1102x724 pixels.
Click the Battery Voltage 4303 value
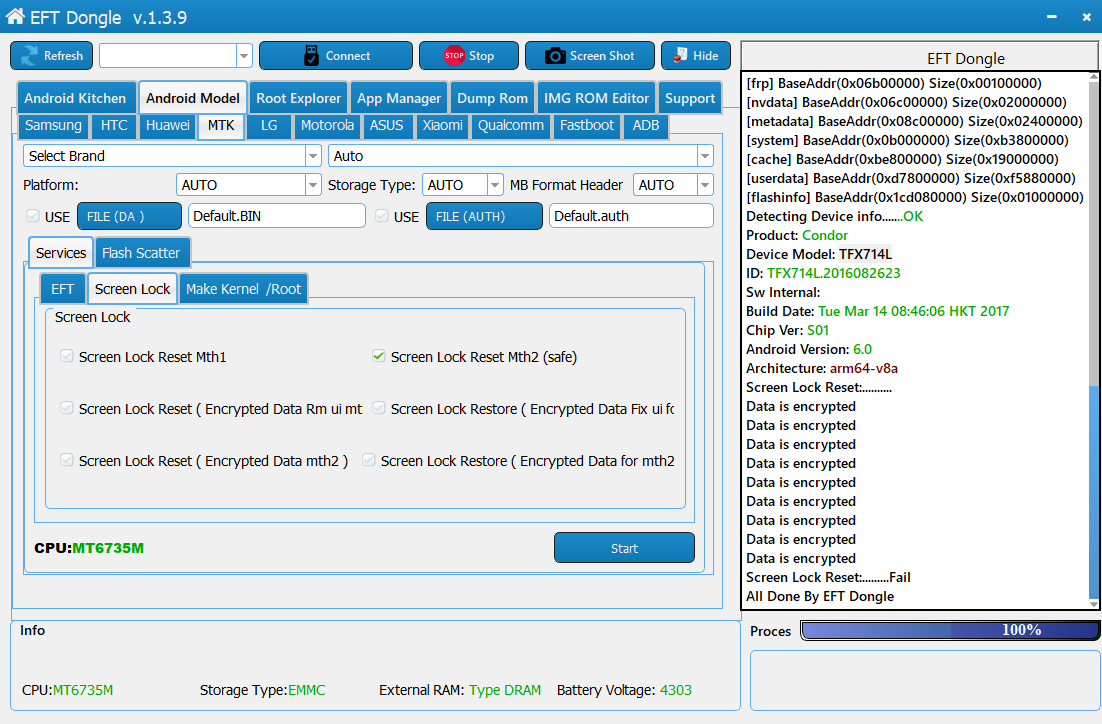675,690
